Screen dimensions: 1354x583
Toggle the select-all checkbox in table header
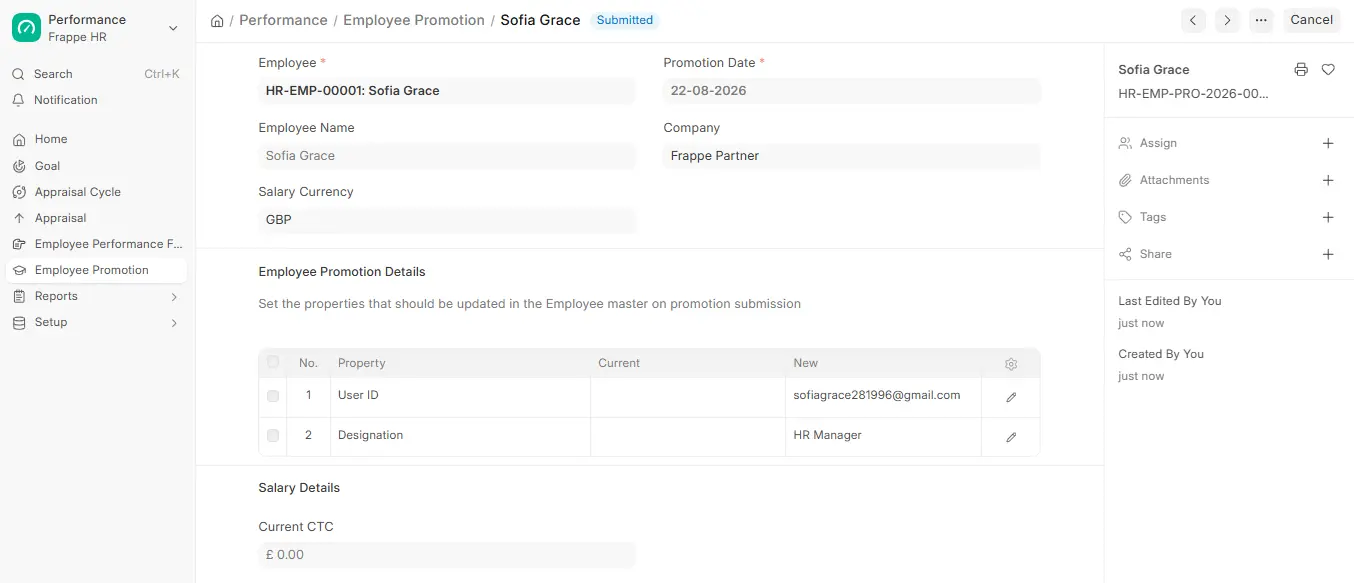pyautogui.click(x=273, y=362)
